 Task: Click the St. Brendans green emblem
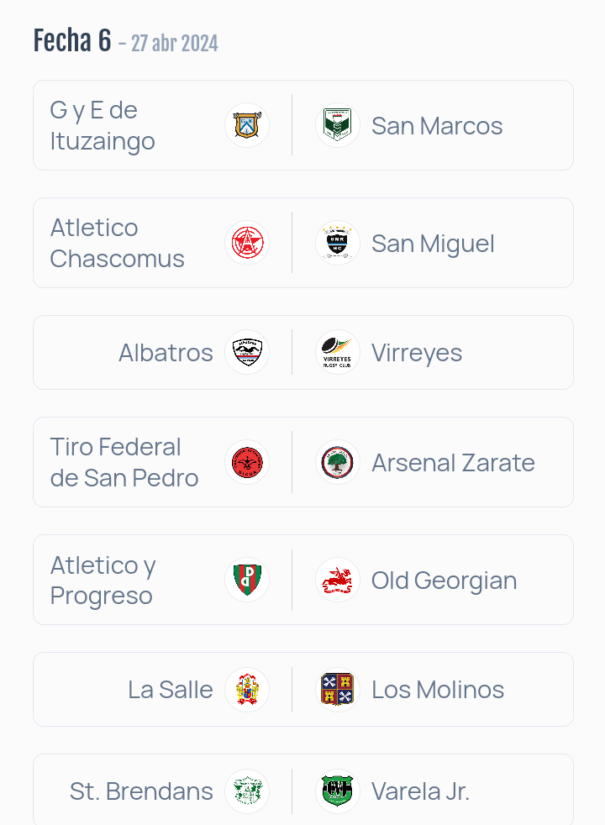(247, 791)
